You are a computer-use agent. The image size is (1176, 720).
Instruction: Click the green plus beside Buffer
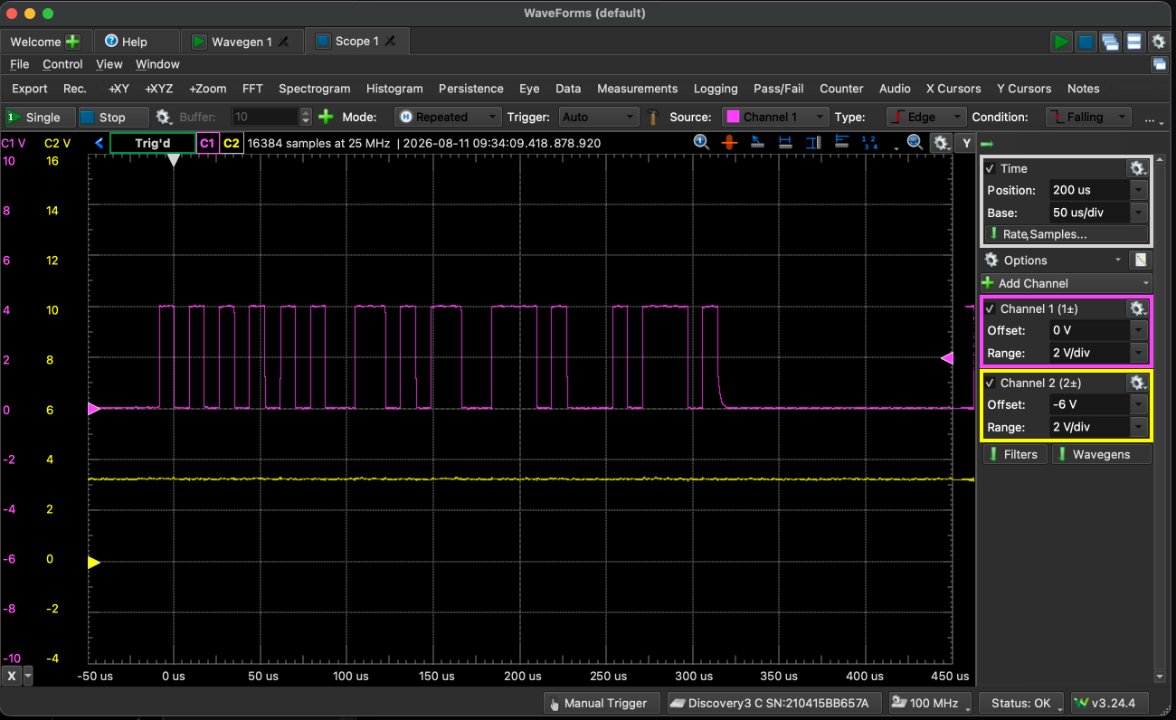click(326, 117)
